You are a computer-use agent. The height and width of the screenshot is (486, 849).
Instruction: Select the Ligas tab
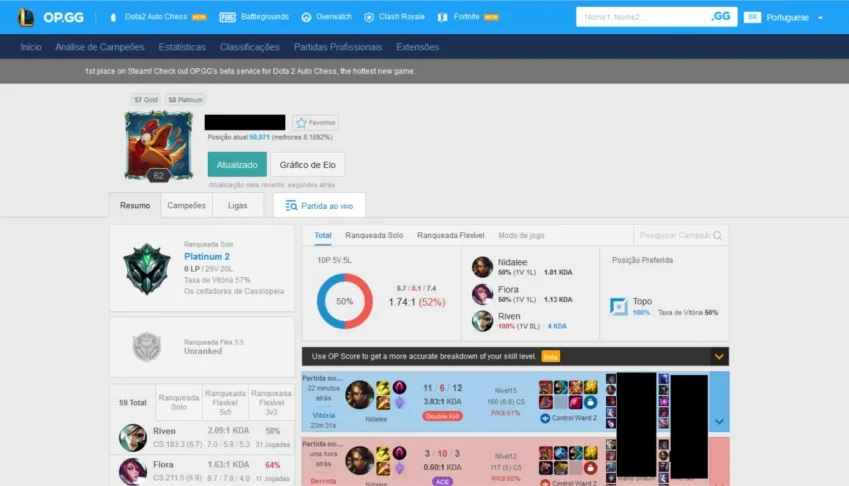point(237,206)
